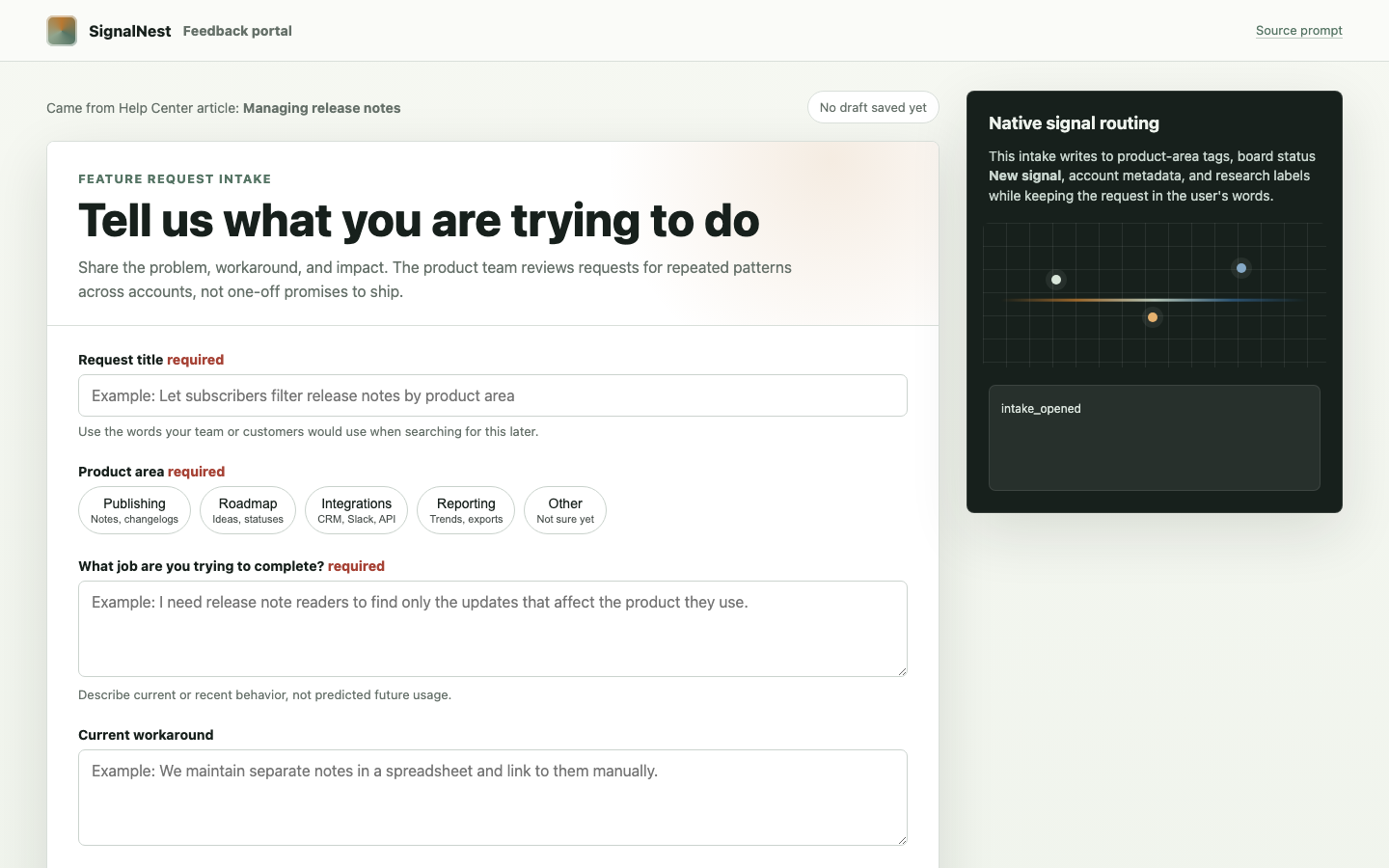Select the Roadmap product area chip
This screenshot has width=1389, height=868.
(248, 510)
